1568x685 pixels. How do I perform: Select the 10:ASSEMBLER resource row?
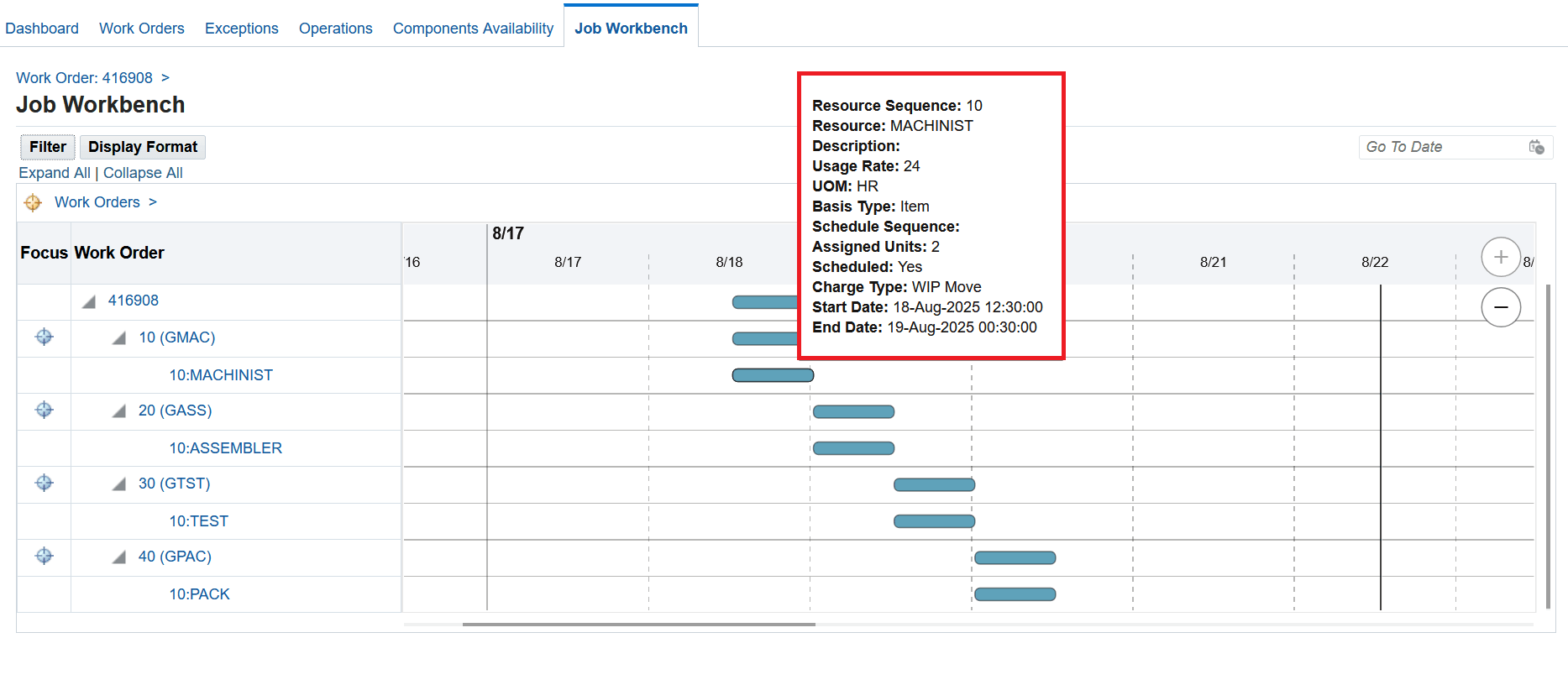pyautogui.click(x=226, y=448)
